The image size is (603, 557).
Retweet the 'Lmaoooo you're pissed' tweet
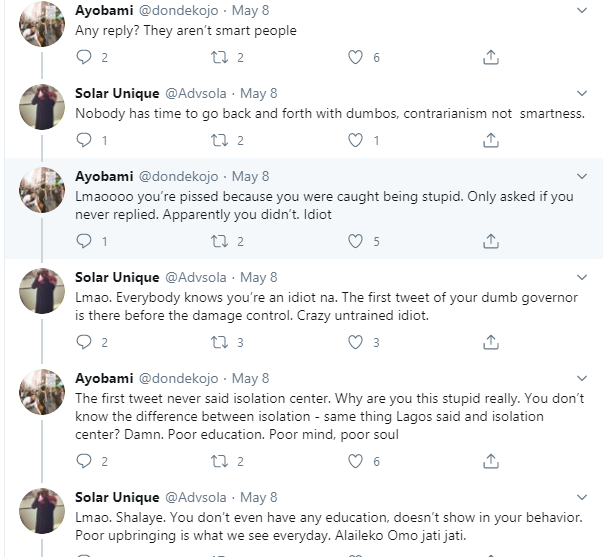pyautogui.click(x=219, y=241)
